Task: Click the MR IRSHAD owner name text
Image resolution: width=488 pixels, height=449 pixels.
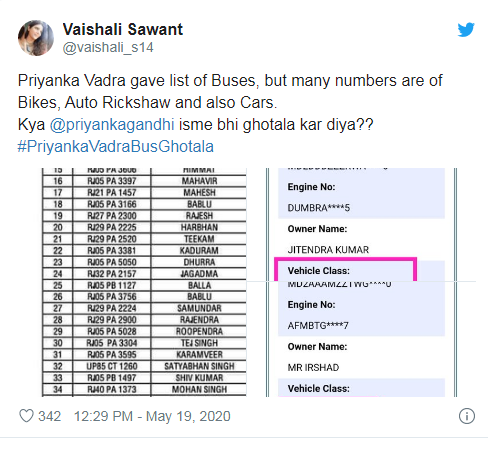Action: point(313,367)
